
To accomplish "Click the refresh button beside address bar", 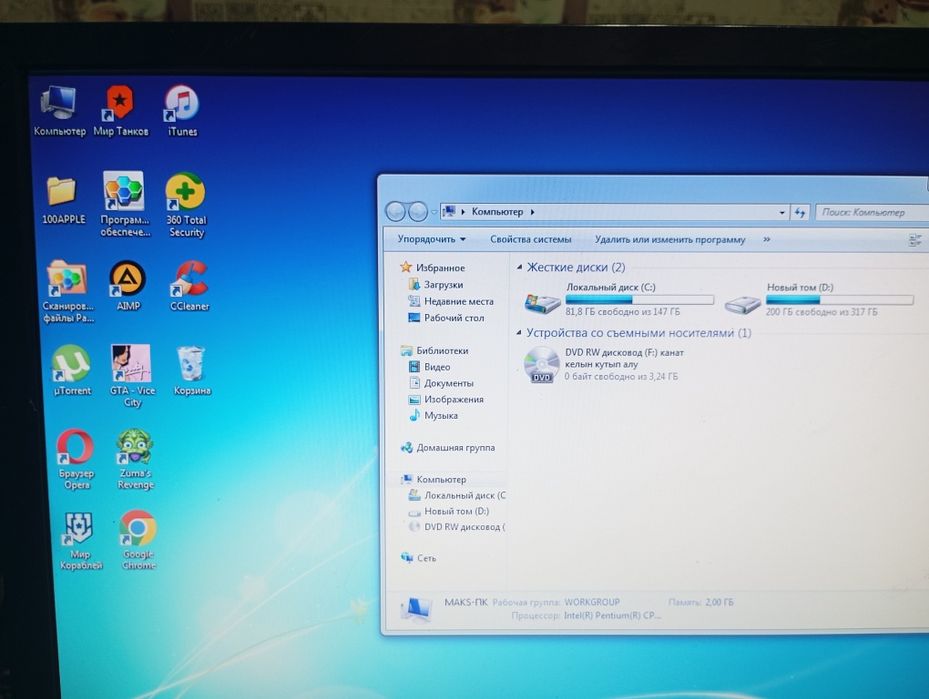I will pyautogui.click(x=800, y=213).
